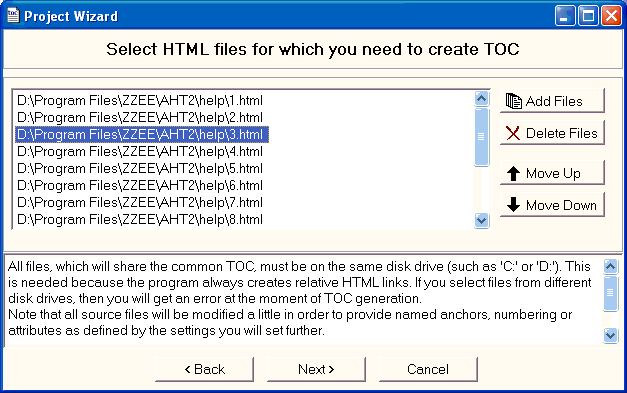Viewport: 627px width, 393px height.
Task: Click the file list scrollbar thumb
Action: [481, 136]
